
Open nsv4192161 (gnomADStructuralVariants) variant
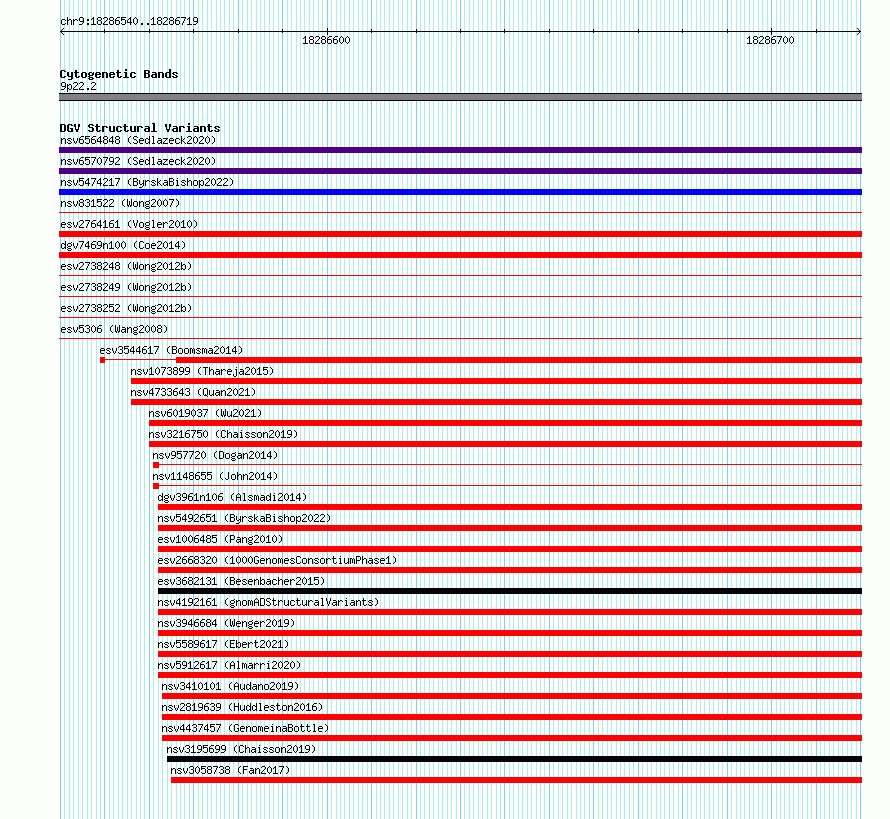click(268, 602)
